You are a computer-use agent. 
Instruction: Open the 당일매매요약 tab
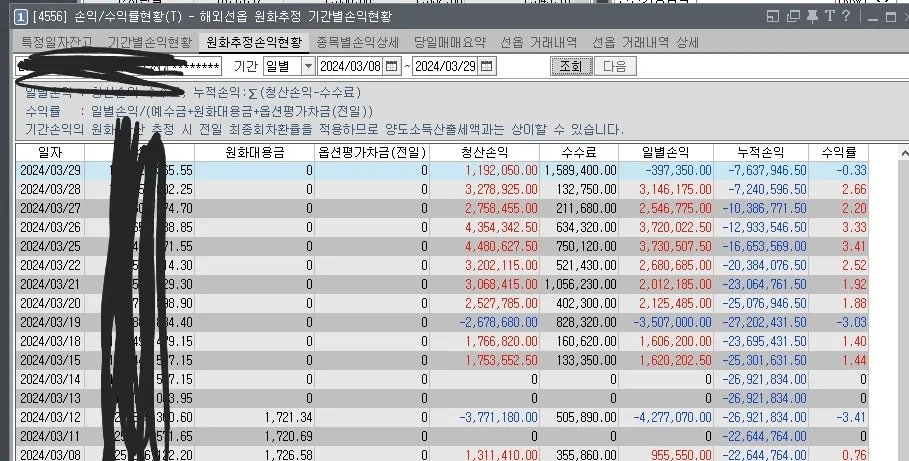[x=450, y=42]
